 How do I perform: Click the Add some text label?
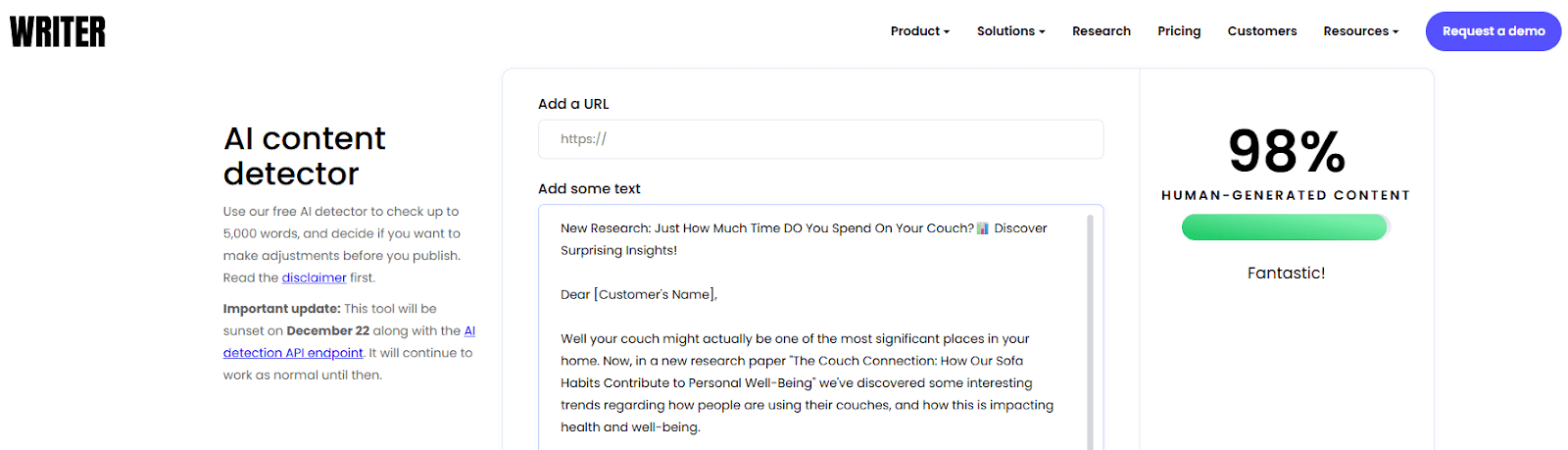tap(589, 188)
